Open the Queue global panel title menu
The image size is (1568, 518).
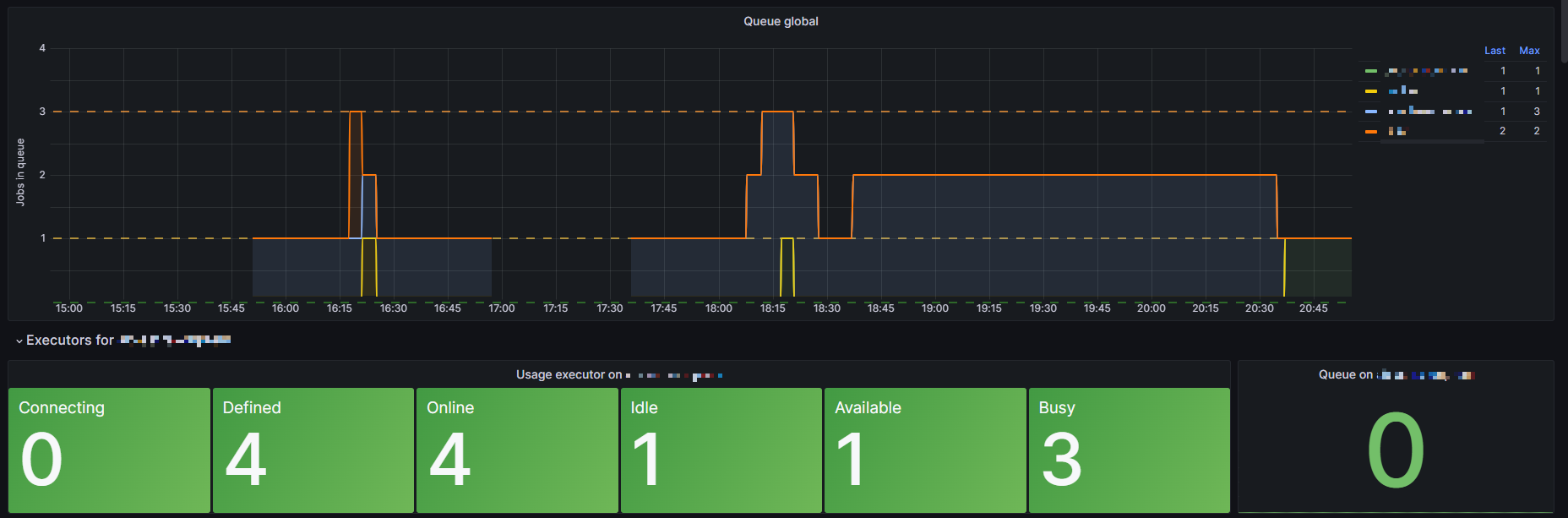pyautogui.click(x=781, y=21)
